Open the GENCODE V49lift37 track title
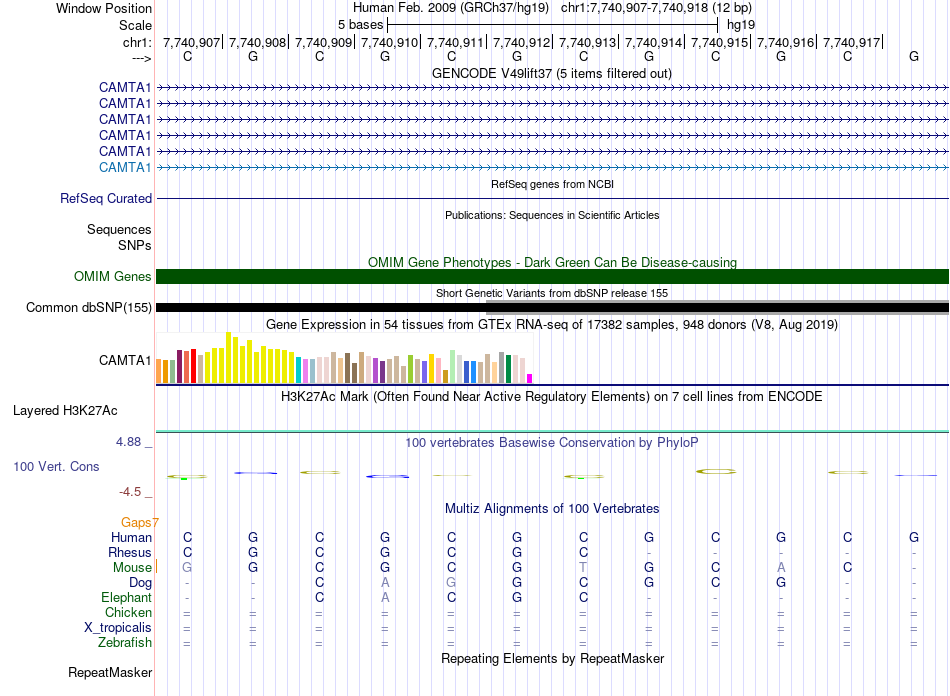 [x=551, y=73]
